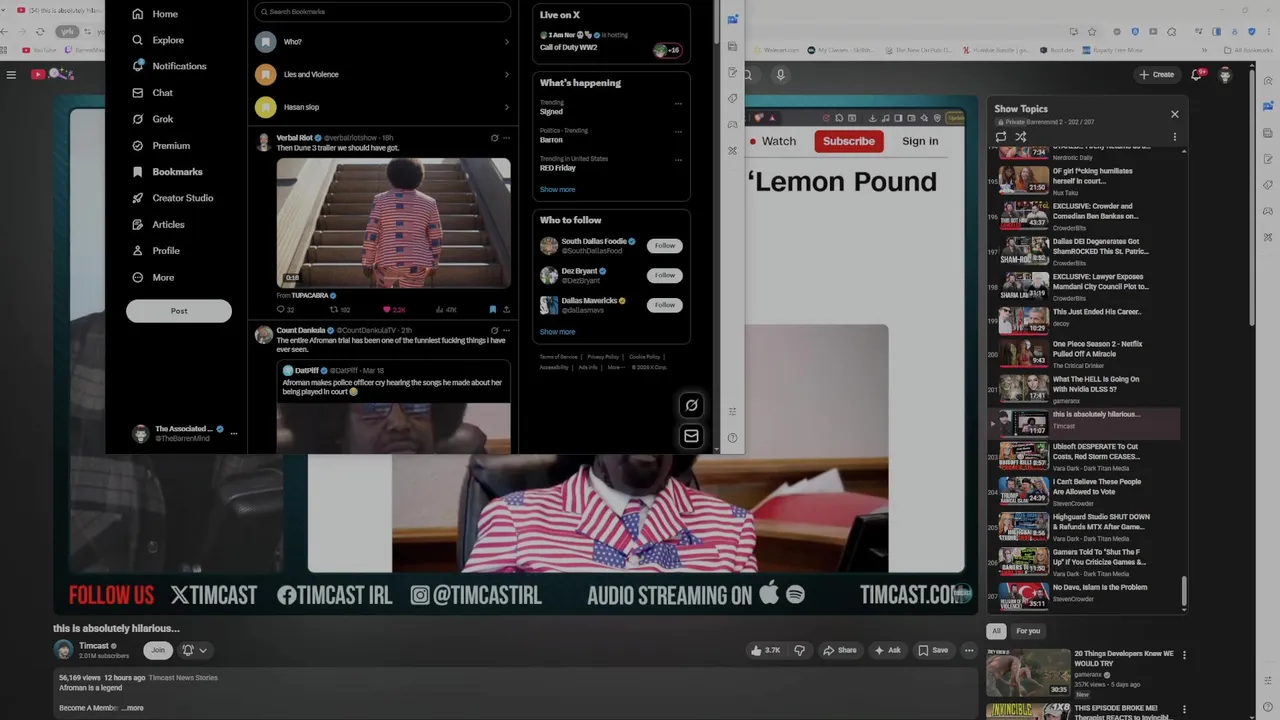1280x720 pixels.
Task: Close the Show Topics playlist panel
Action: click(x=1175, y=114)
